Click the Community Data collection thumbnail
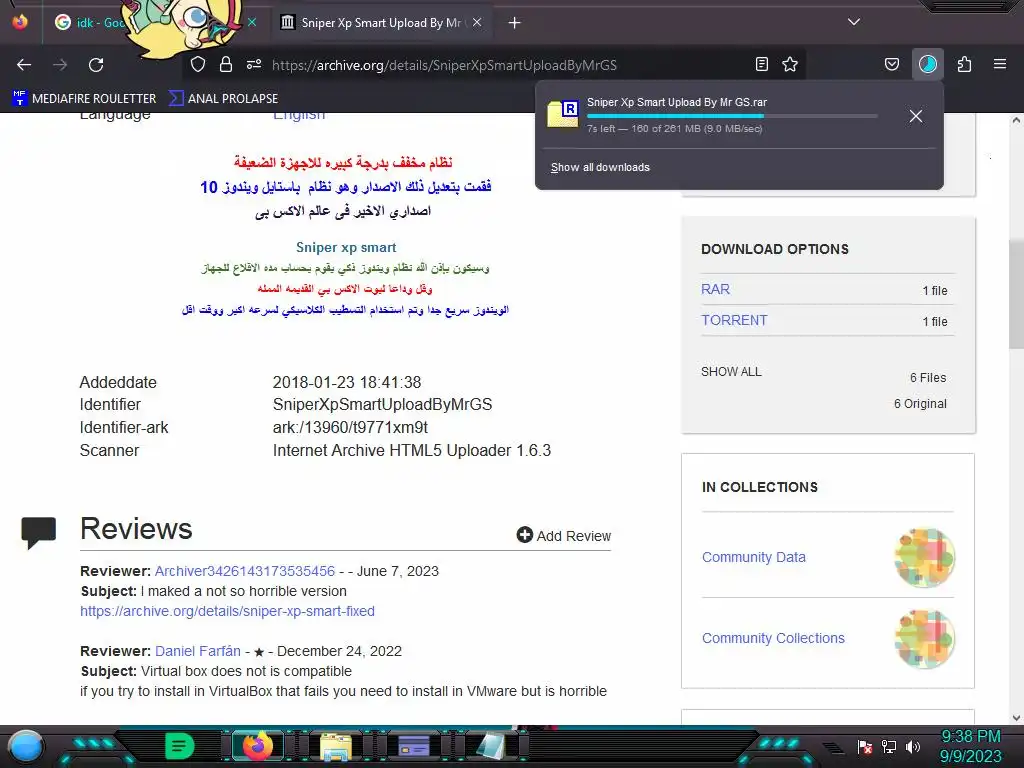The height and width of the screenshot is (768, 1024). 925,557
